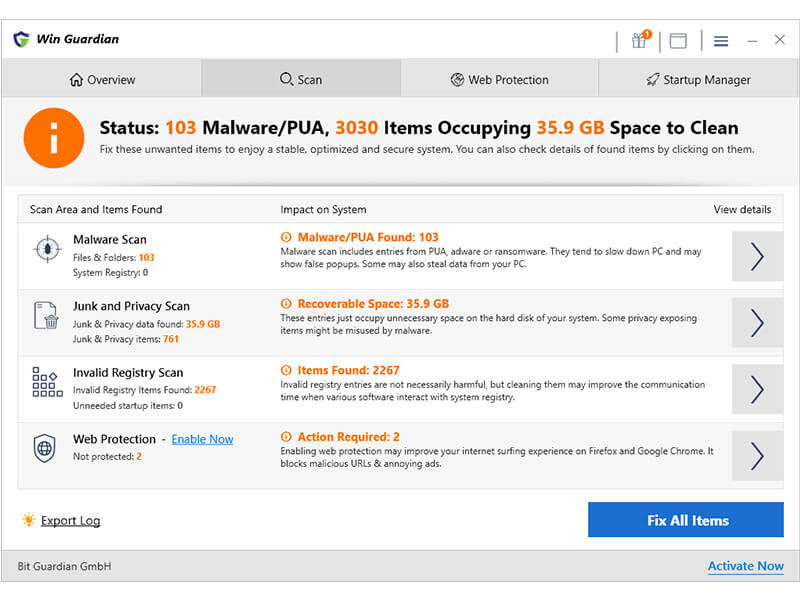Click the orange status info icon
Screen dimensions: 800x600
[x=54, y=138]
